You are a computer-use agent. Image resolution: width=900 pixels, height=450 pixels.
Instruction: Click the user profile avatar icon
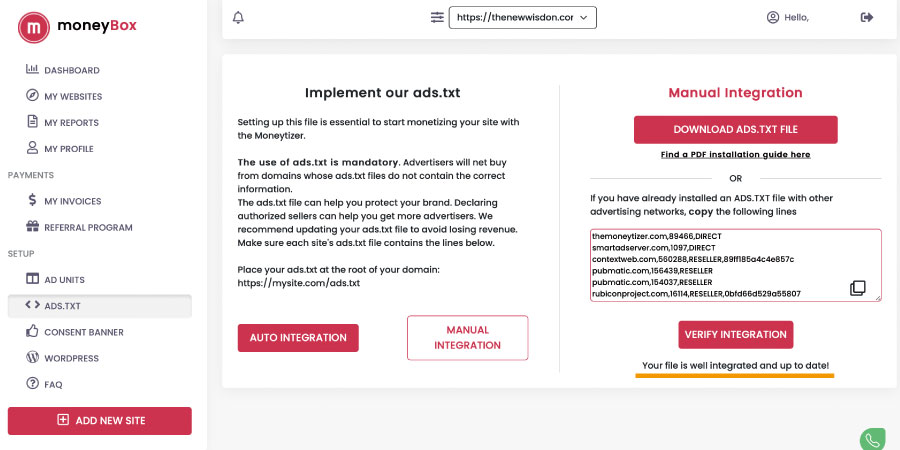(x=773, y=17)
